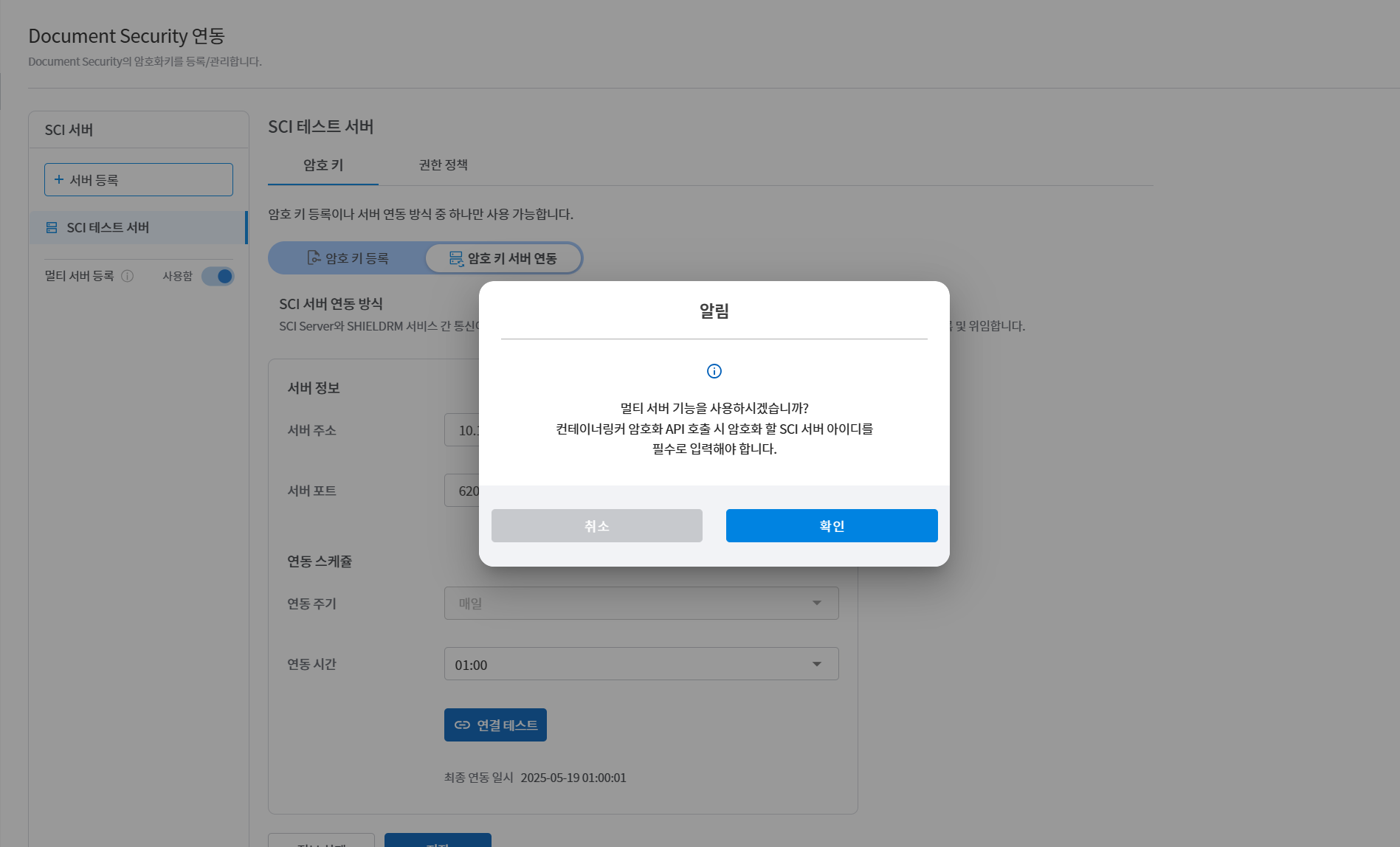Click the server icon beside SCI 테스트 서버
The width and height of the screenshot is (1400, 847).
coord(52,227)
